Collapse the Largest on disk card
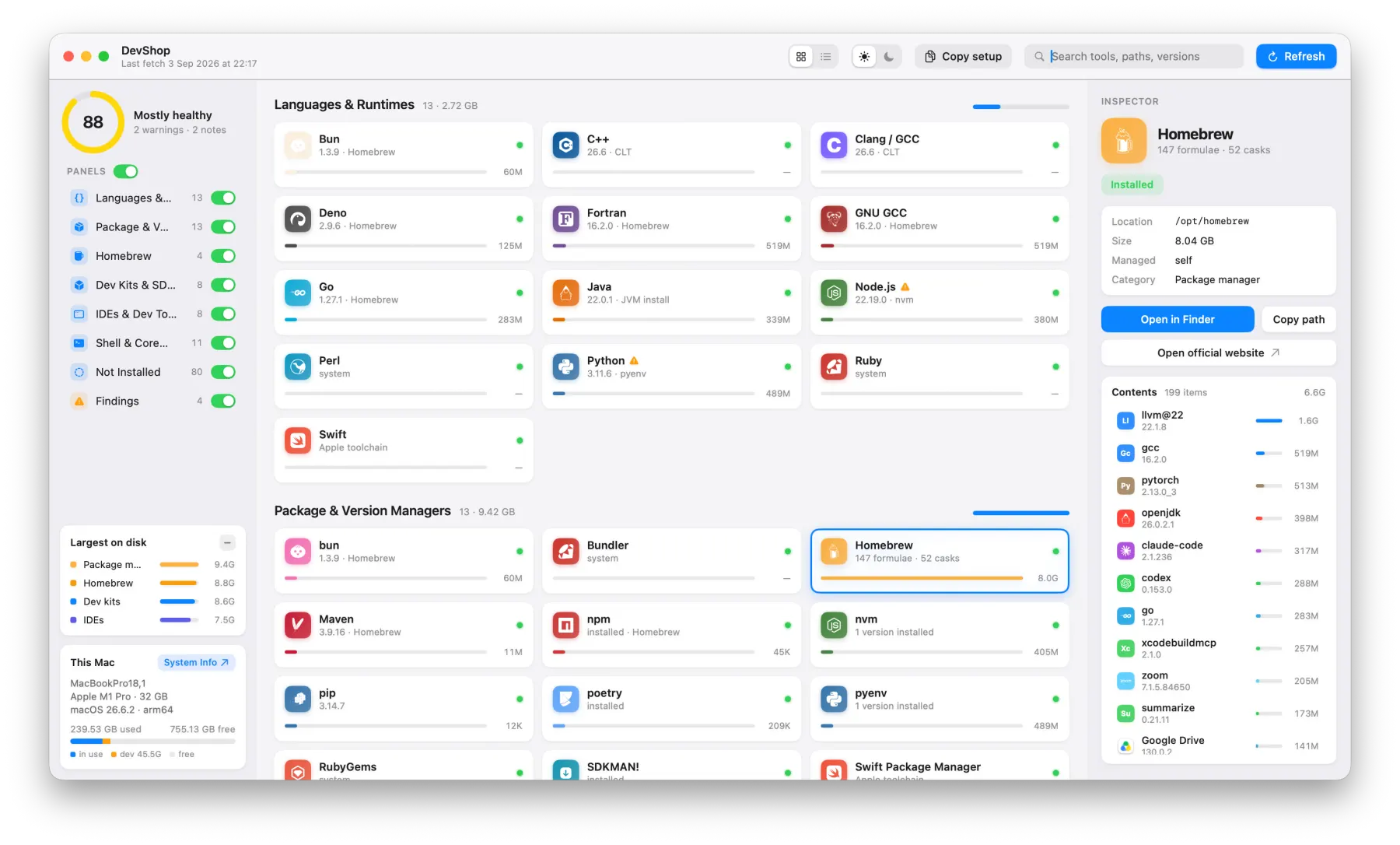The height and width of the screenshot is (845, 1400). tap(227, 542)
